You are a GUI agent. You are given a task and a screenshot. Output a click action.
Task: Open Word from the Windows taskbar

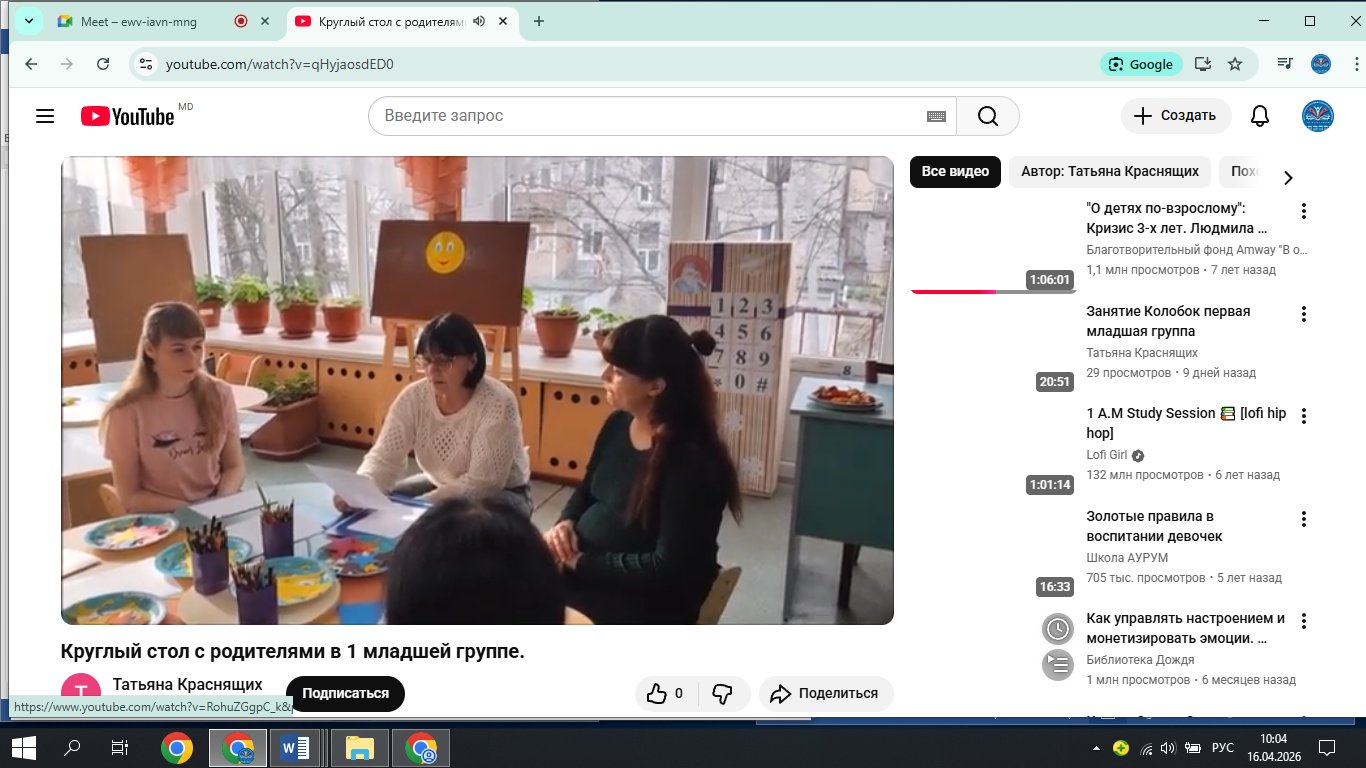(x=295, y=747)
